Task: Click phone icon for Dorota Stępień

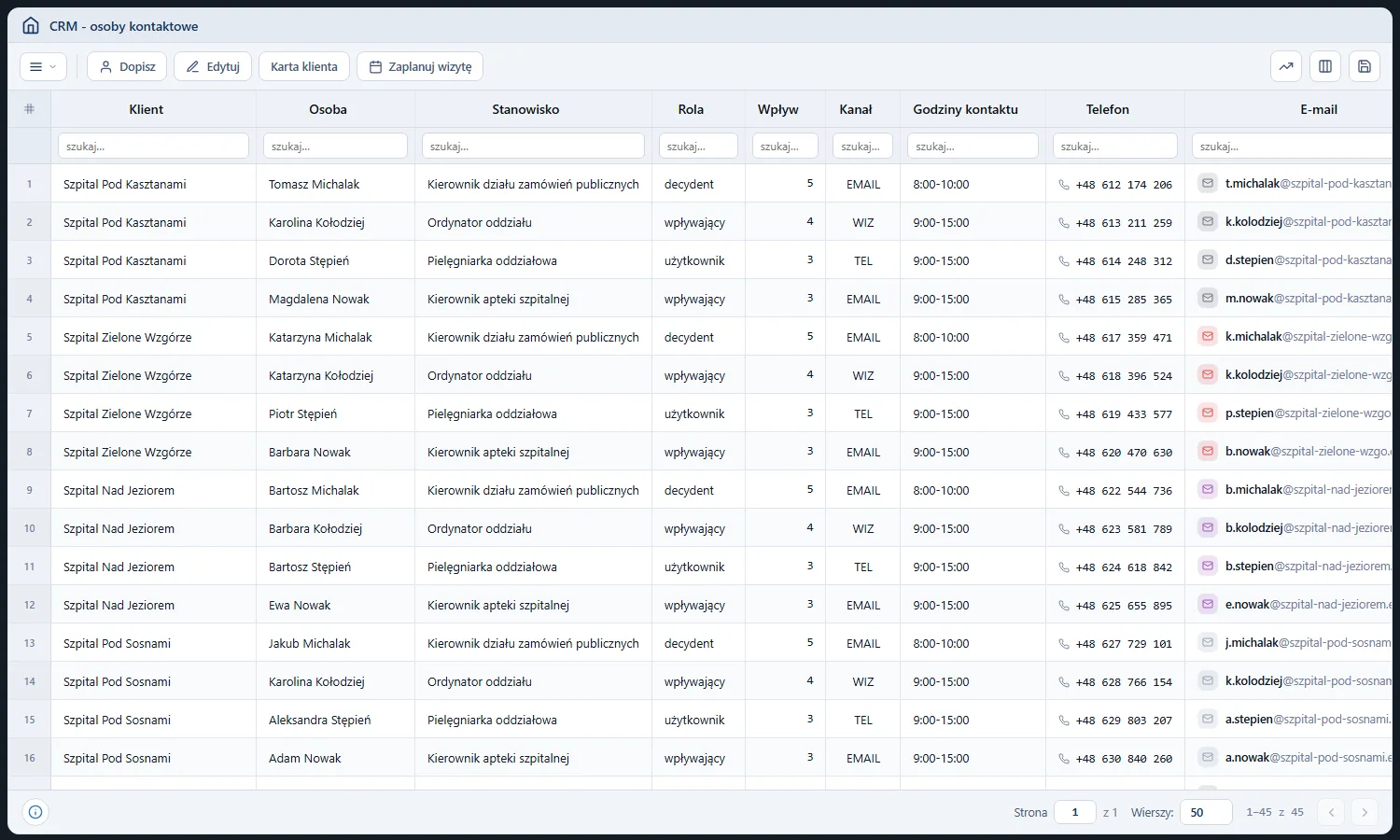Action: (x=1064, y=261)
